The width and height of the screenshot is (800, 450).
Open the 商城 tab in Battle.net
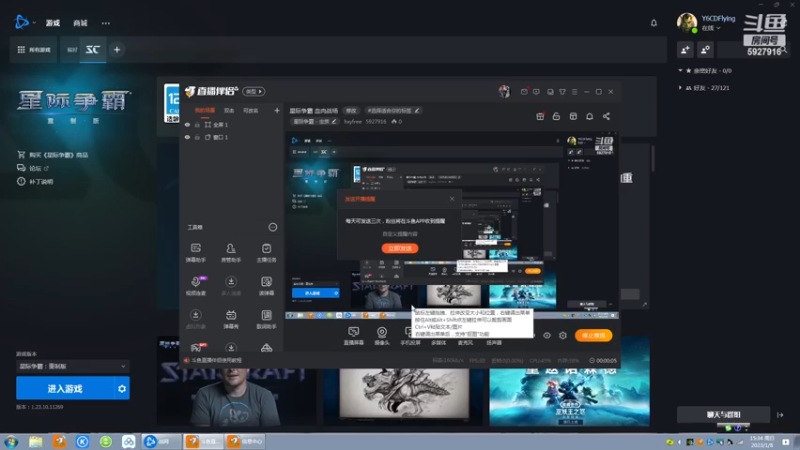[80, 23]
